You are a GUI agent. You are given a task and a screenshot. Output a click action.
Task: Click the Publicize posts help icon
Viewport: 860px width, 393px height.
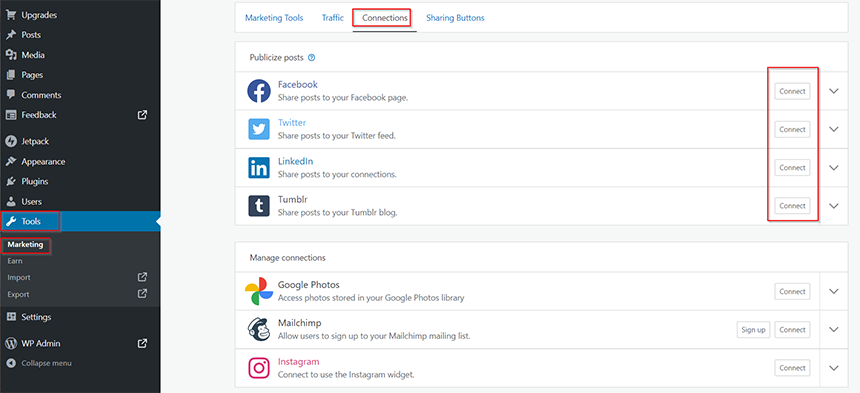click(x=312, y=57)
